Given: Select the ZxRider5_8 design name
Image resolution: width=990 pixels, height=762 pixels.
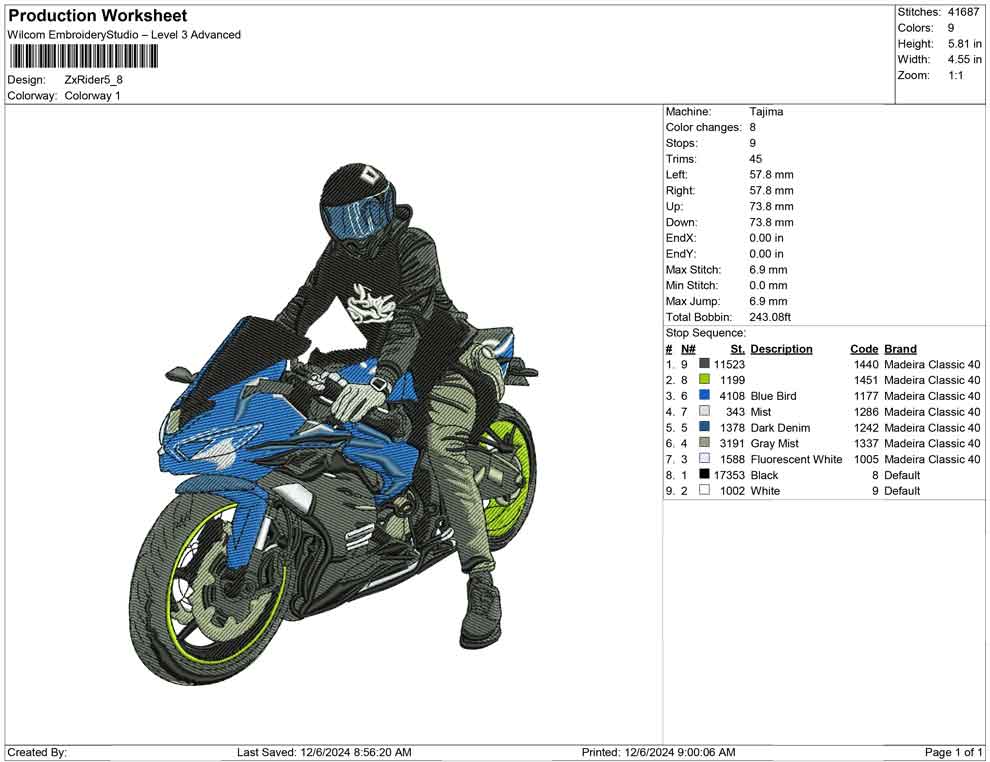Looking at the screenshot, I should coord(94,80).
